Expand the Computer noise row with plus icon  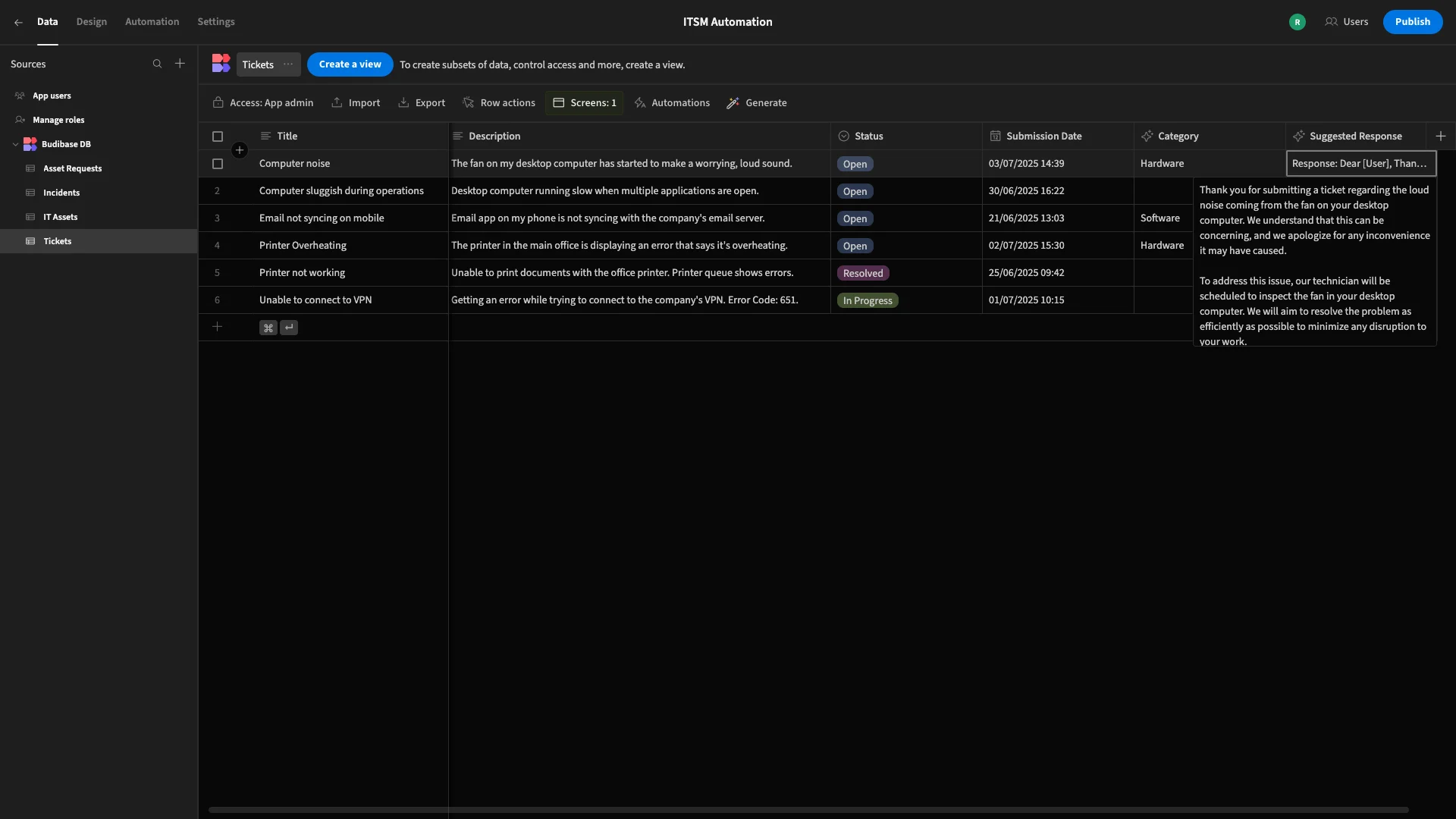click(240, 151)
